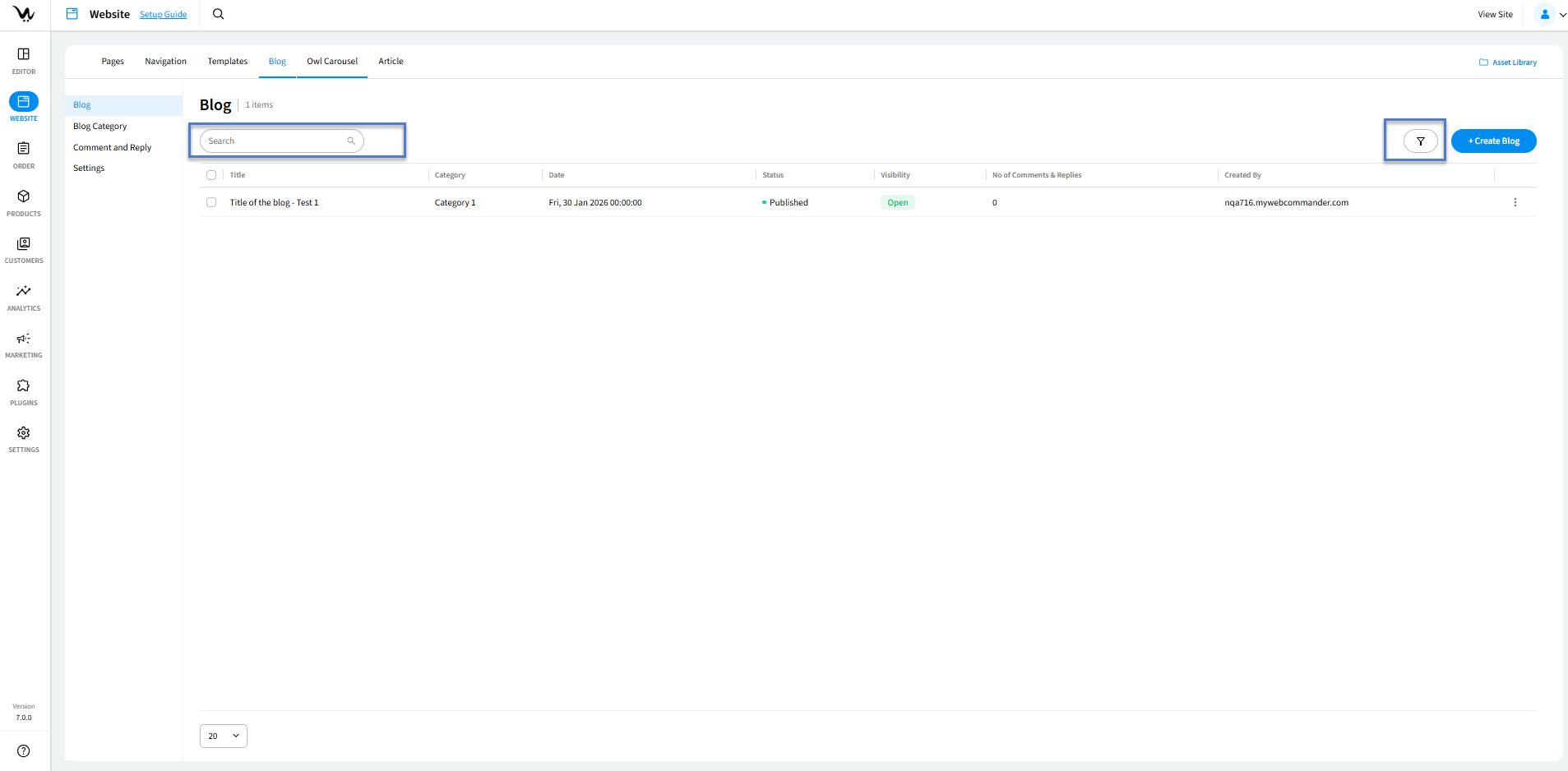Open the Analytics section icon

click(x=24, y=292)
